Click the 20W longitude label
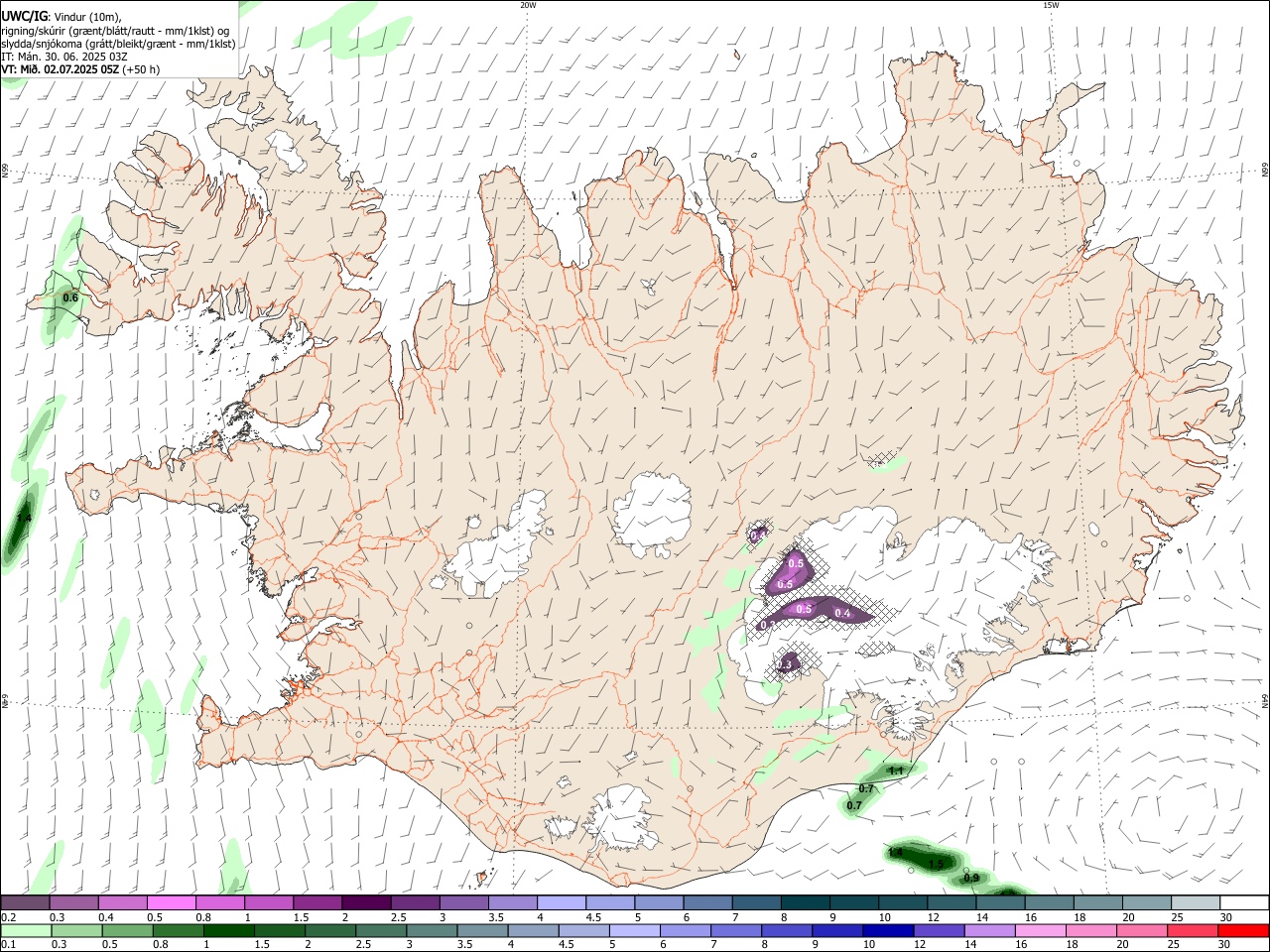The image size is (1270, 952). (x=528, y=5)
